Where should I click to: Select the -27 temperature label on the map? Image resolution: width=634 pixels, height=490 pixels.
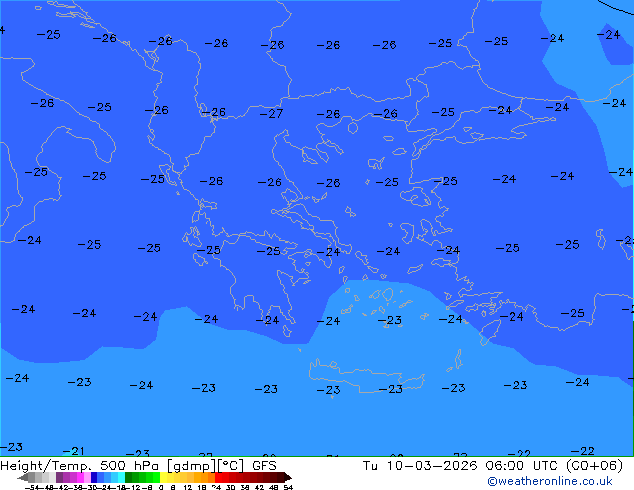(271, 114)
